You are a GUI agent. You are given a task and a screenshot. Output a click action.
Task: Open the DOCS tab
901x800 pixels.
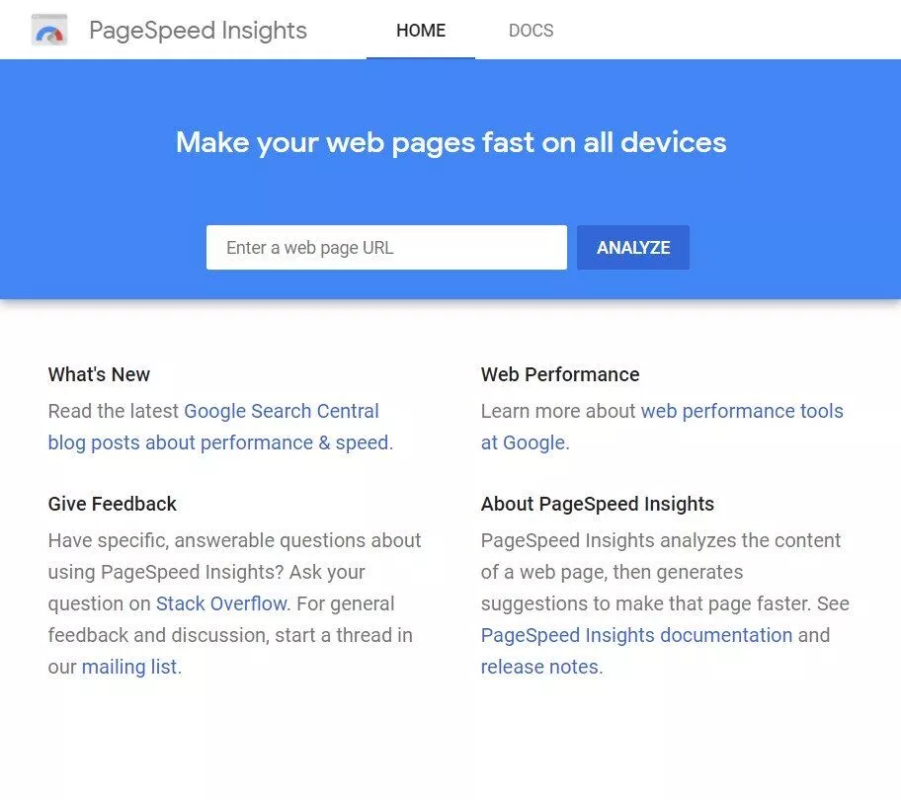[531, 30]
